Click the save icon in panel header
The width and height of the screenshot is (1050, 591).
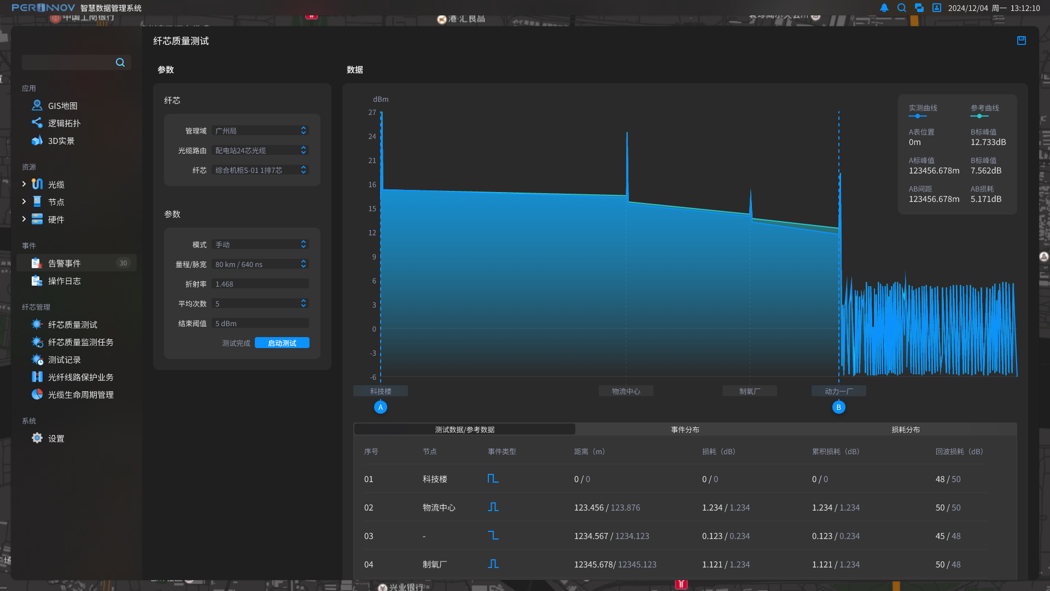tap(1021, 41)
